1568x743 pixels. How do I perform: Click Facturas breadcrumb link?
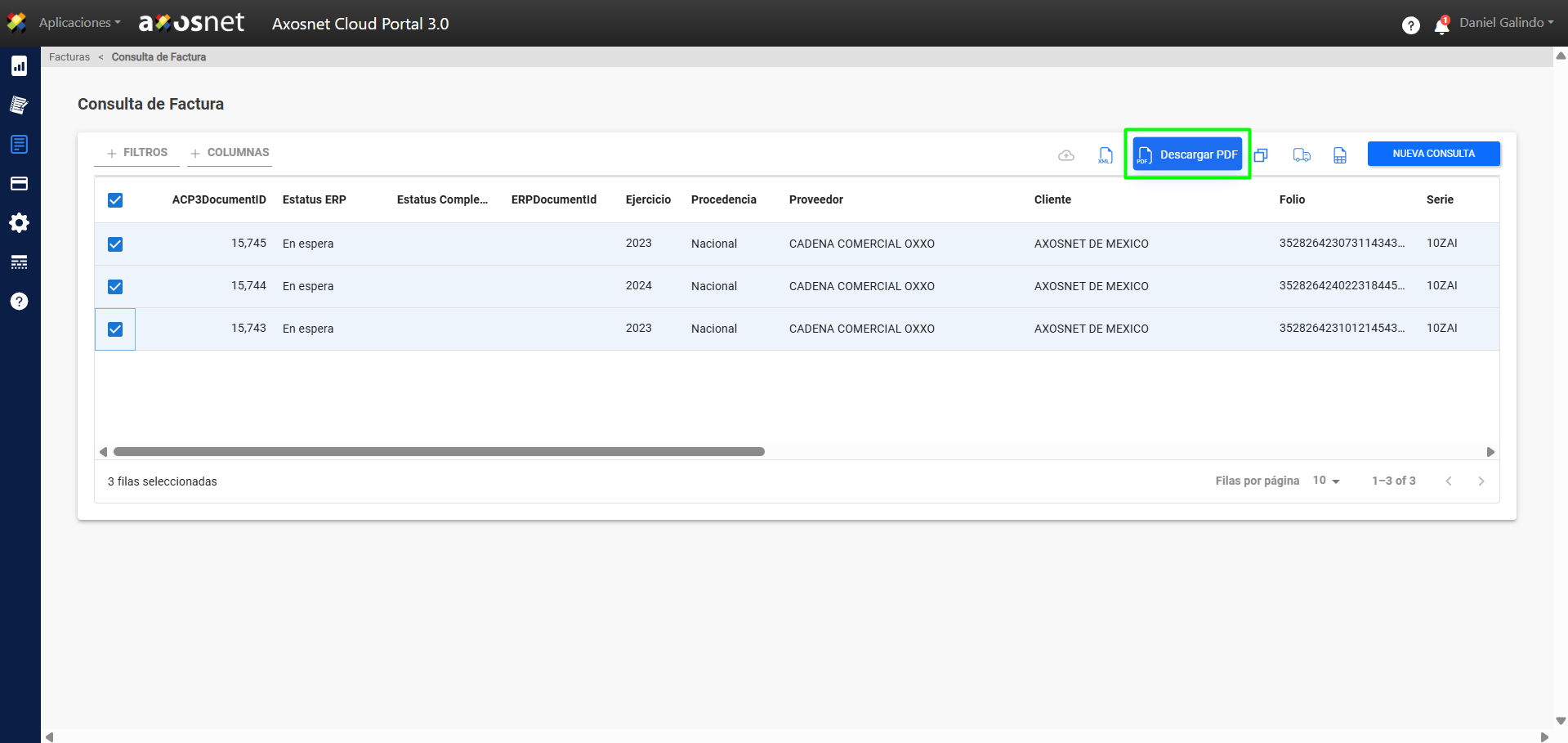tap(69, 57)
